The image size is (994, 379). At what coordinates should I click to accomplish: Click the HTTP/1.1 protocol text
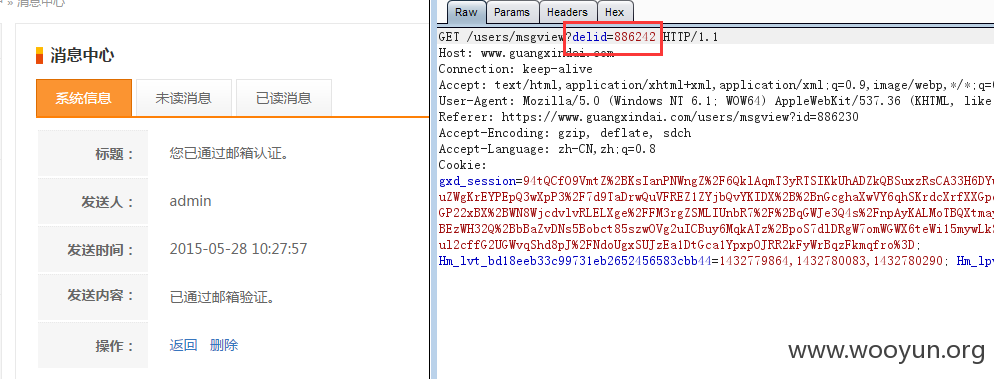pos(690,37)
